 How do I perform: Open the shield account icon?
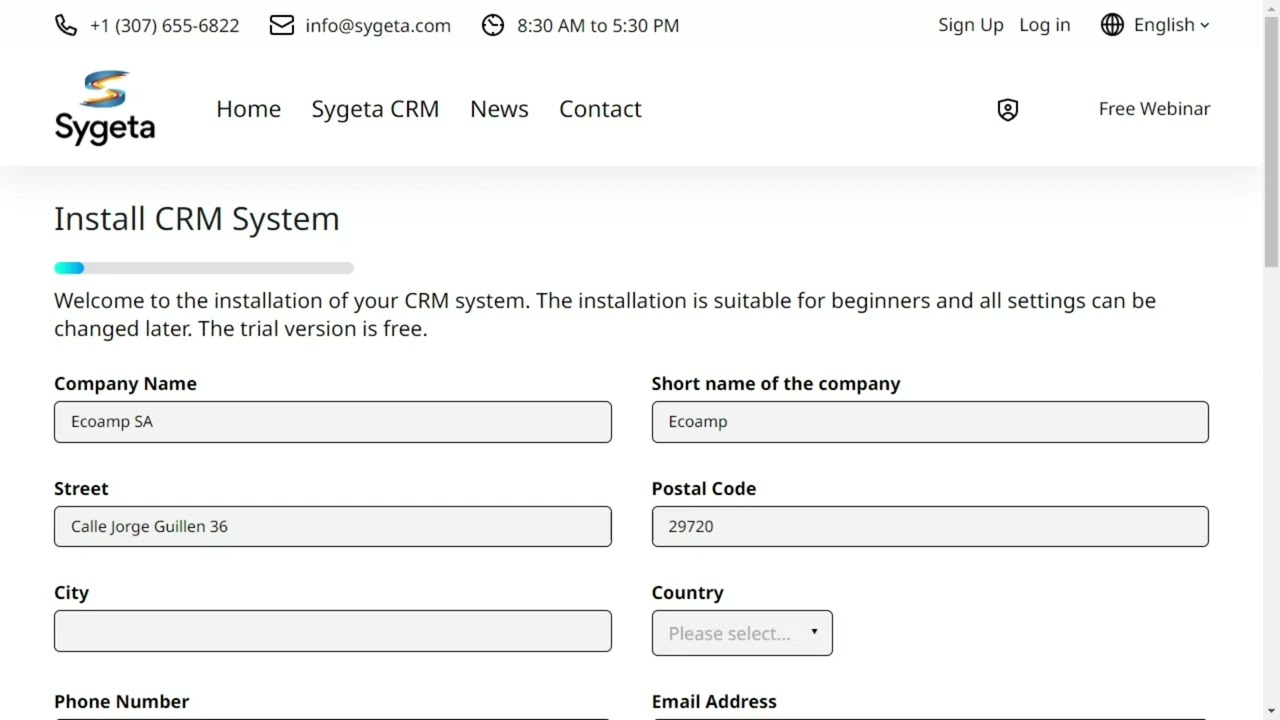1008,110
